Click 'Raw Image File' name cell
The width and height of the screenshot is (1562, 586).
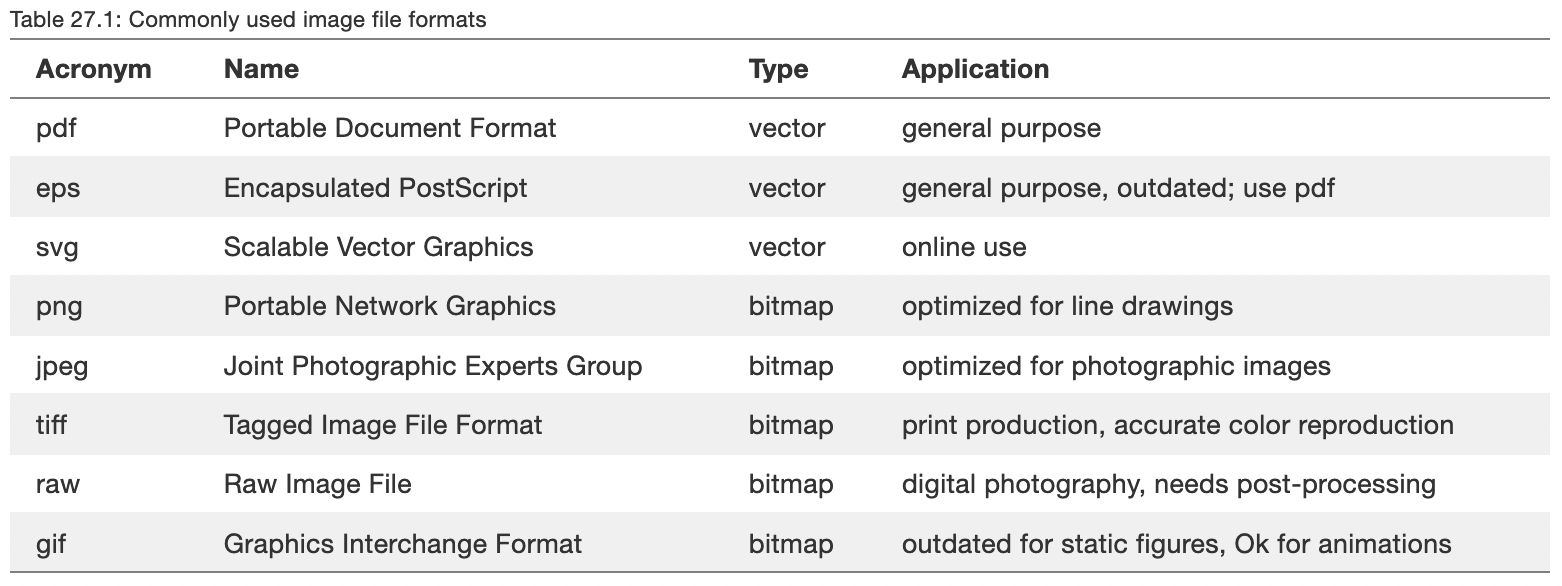317,484
